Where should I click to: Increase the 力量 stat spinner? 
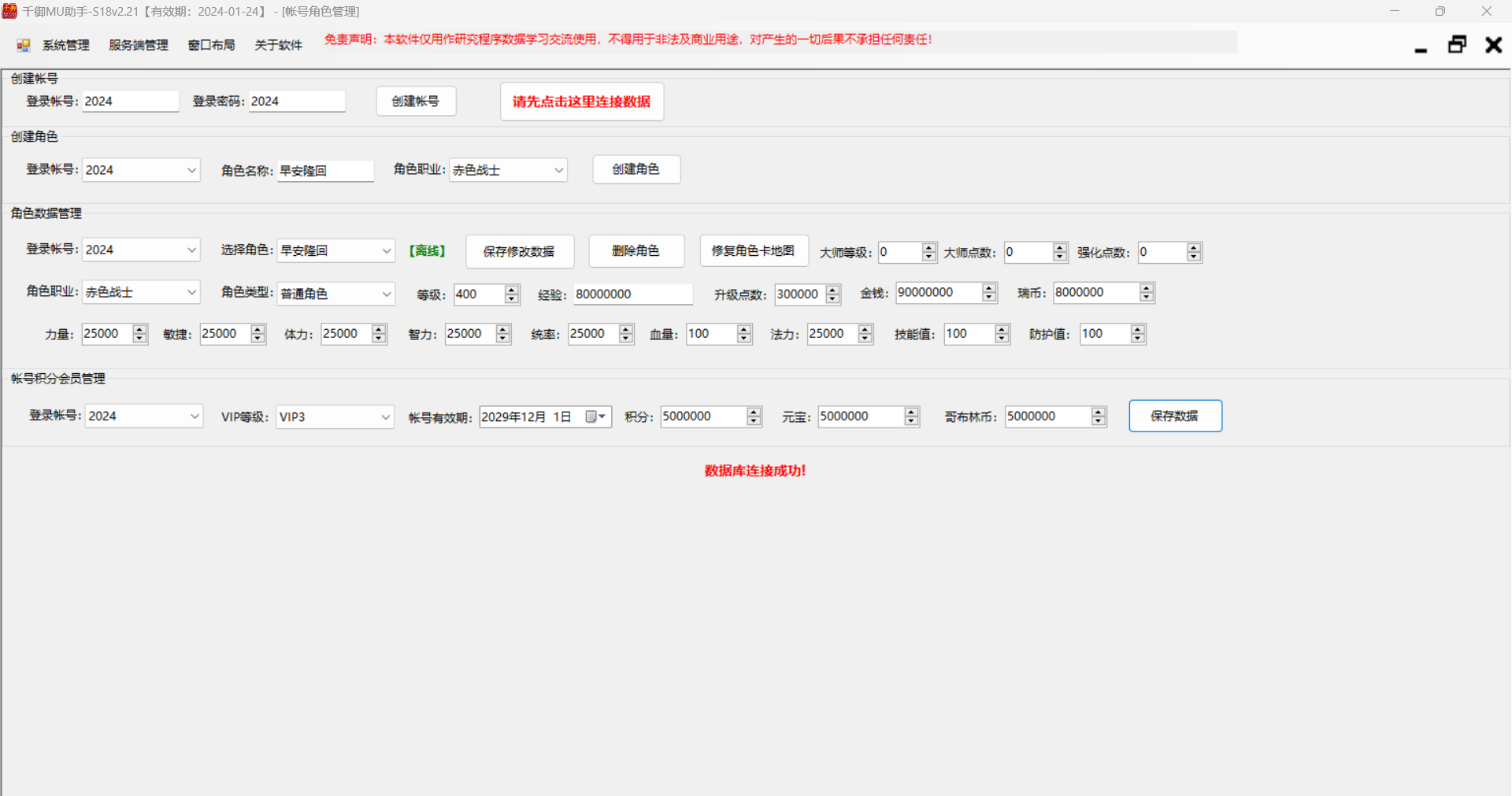click(139, 329)
